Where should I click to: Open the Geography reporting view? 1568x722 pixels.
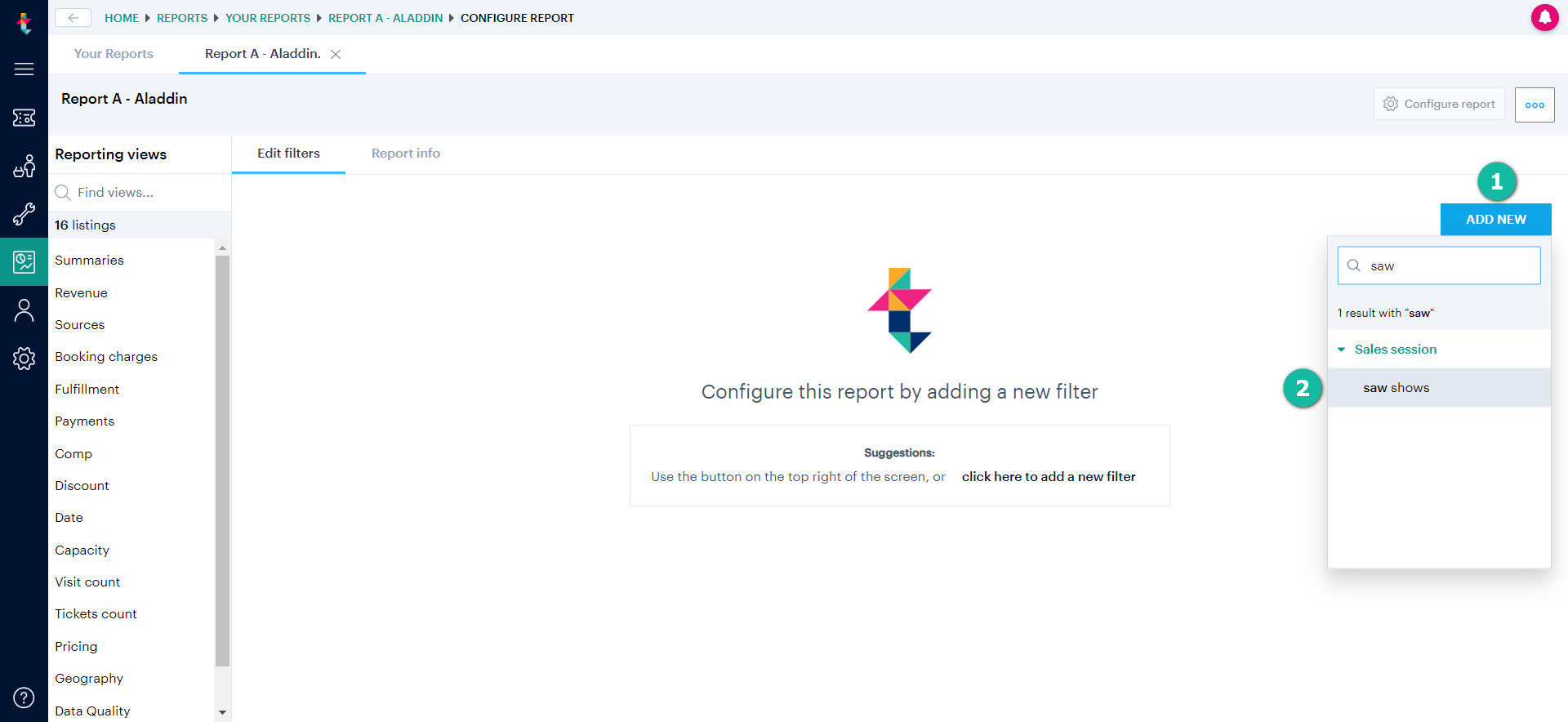[89, 679]
